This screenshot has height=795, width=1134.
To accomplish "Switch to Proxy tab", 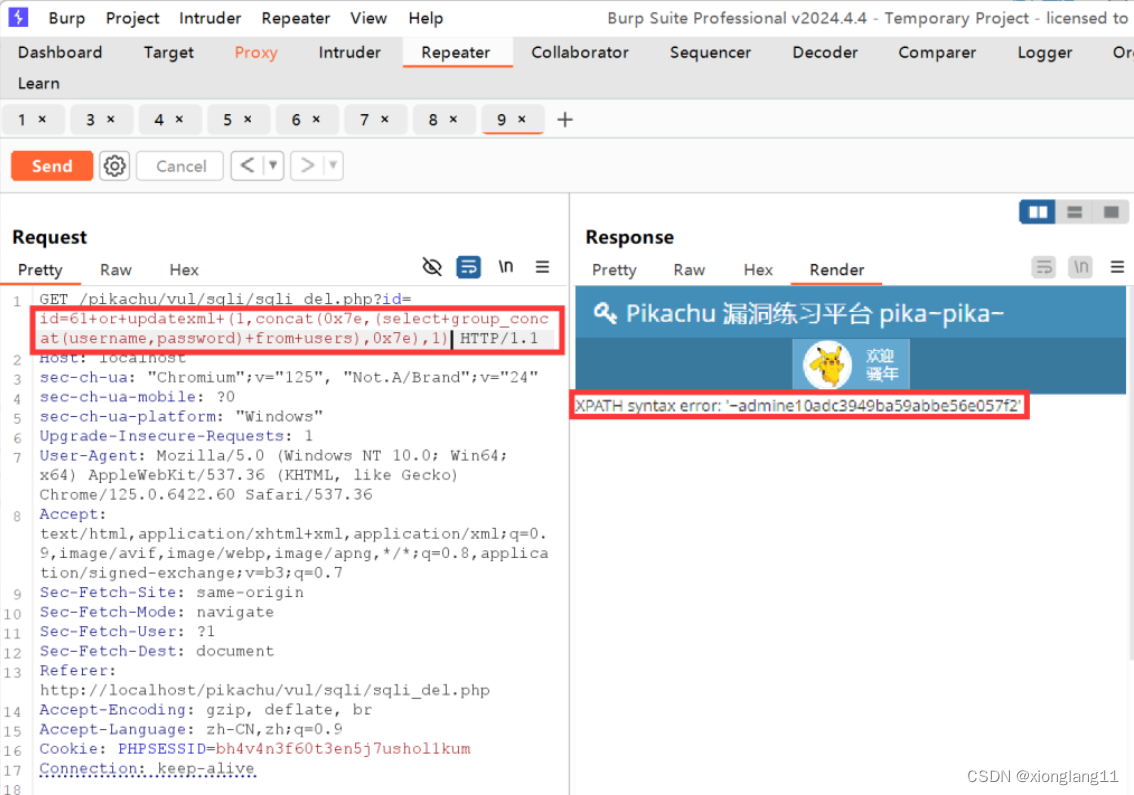I will pyautogui.click(x=256, y=52).
